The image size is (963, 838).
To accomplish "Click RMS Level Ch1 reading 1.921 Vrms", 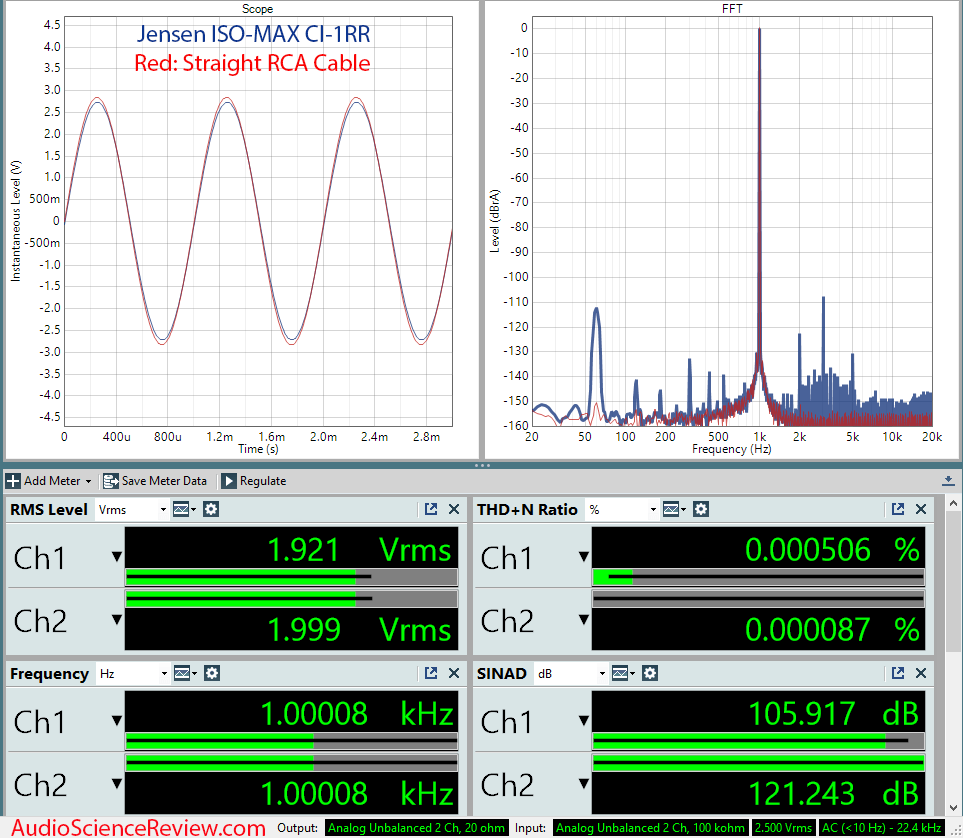I will 359,549.
